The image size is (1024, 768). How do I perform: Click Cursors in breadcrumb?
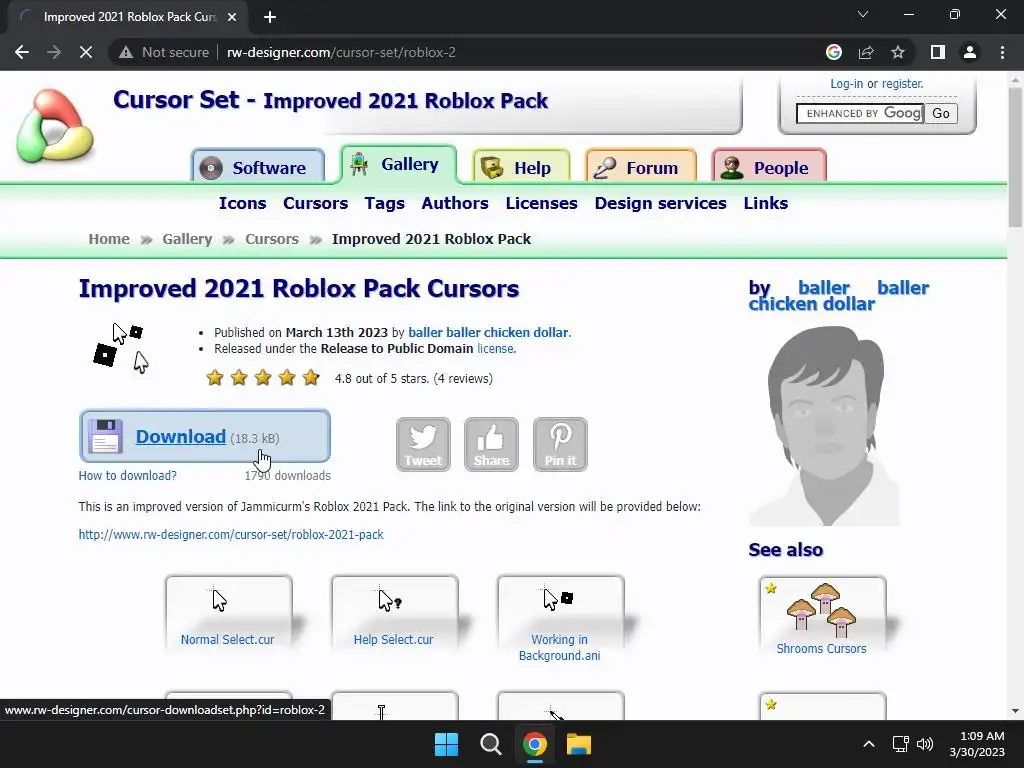[272, 239]
